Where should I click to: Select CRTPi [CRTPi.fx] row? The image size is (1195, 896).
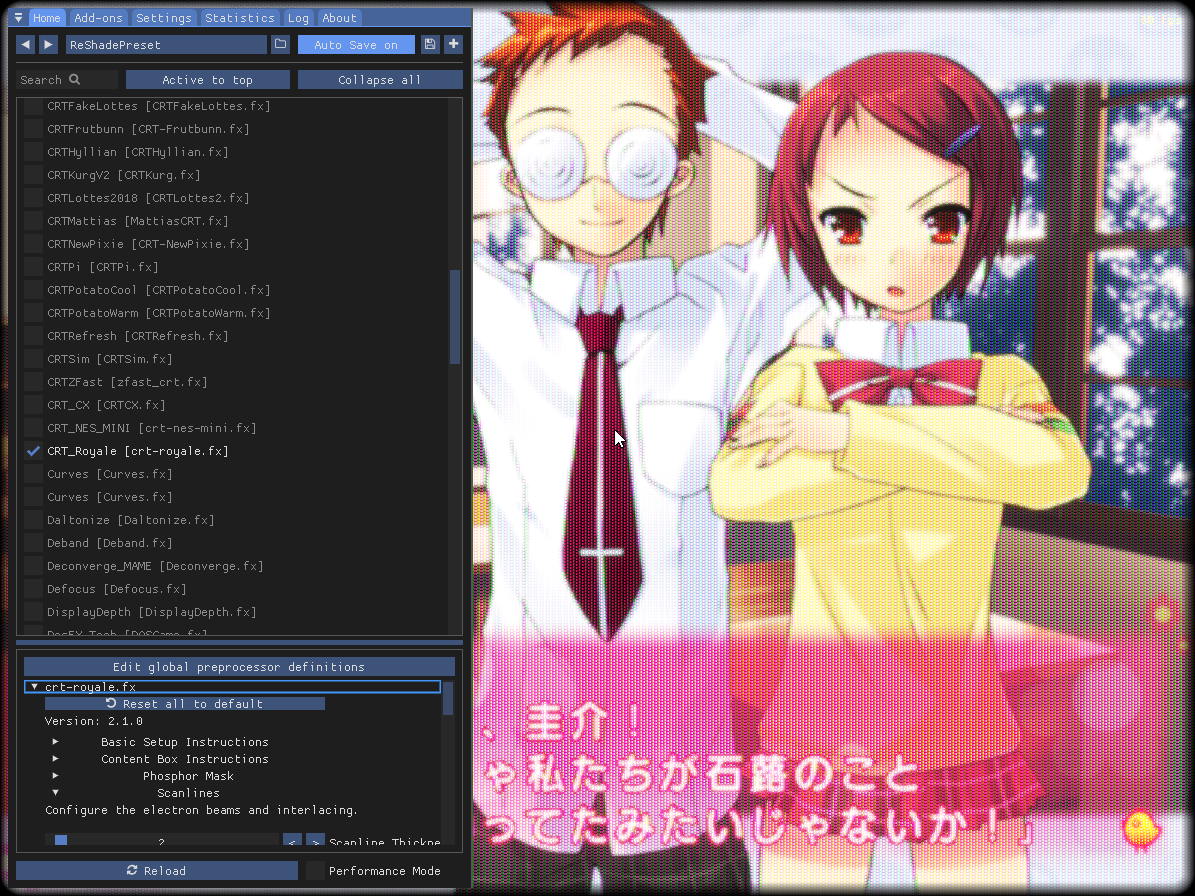coord(102,267)
